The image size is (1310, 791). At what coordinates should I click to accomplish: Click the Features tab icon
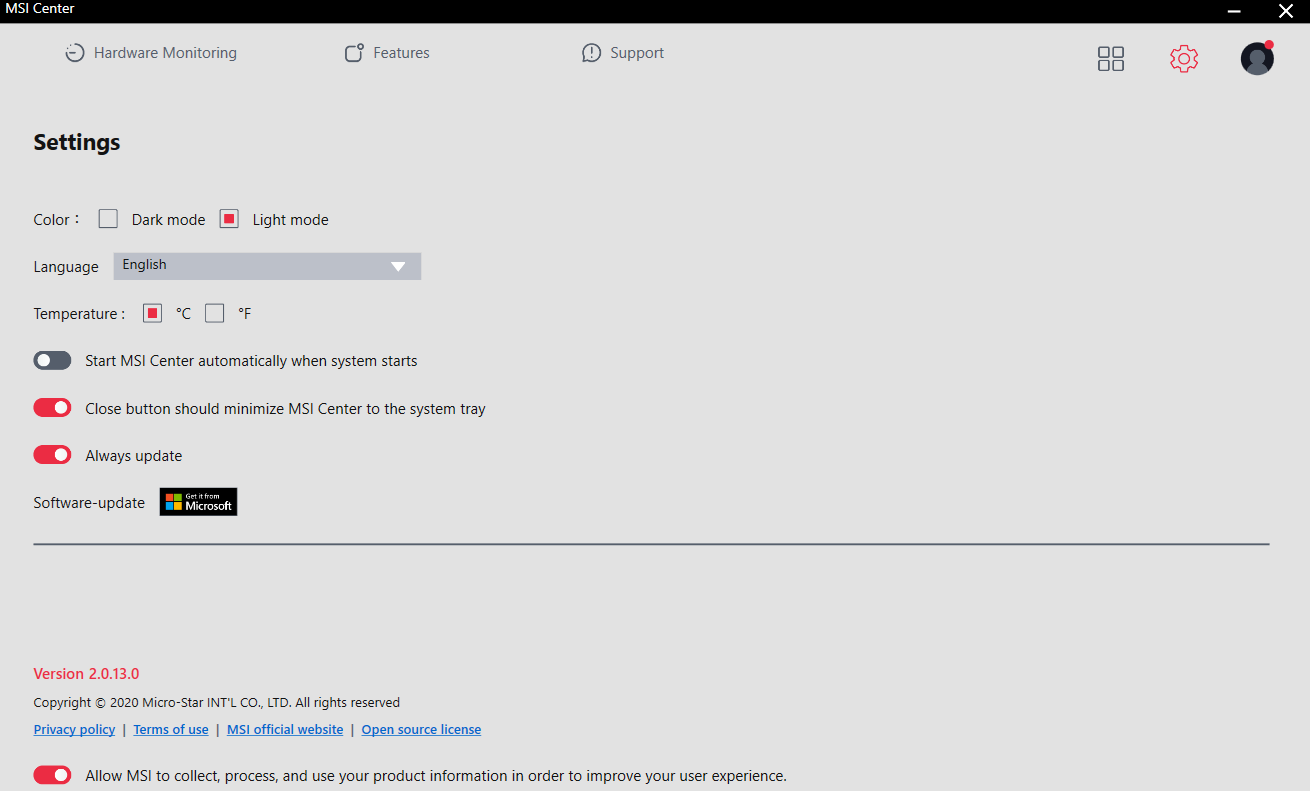click(354, 53)
